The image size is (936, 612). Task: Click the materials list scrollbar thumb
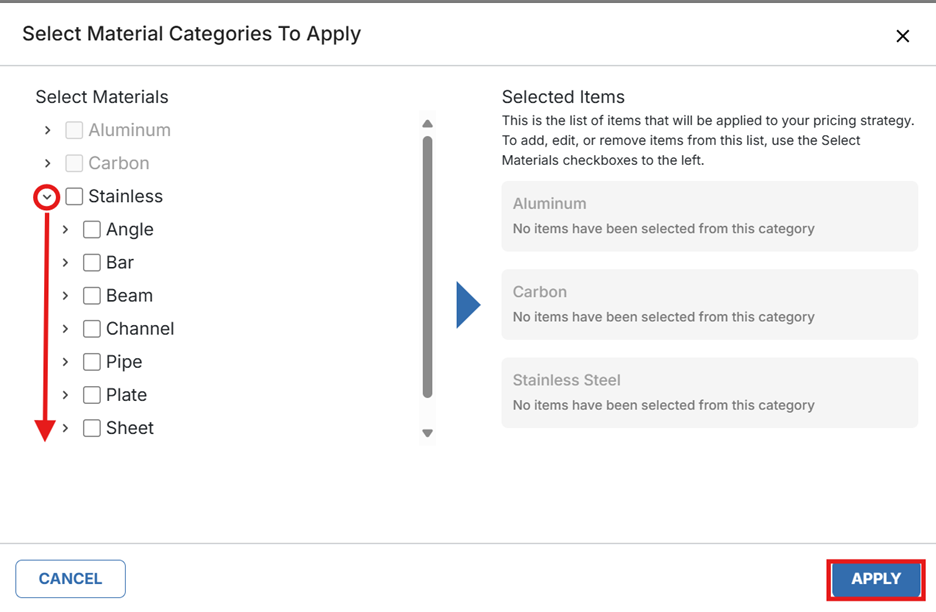(427, 266)
